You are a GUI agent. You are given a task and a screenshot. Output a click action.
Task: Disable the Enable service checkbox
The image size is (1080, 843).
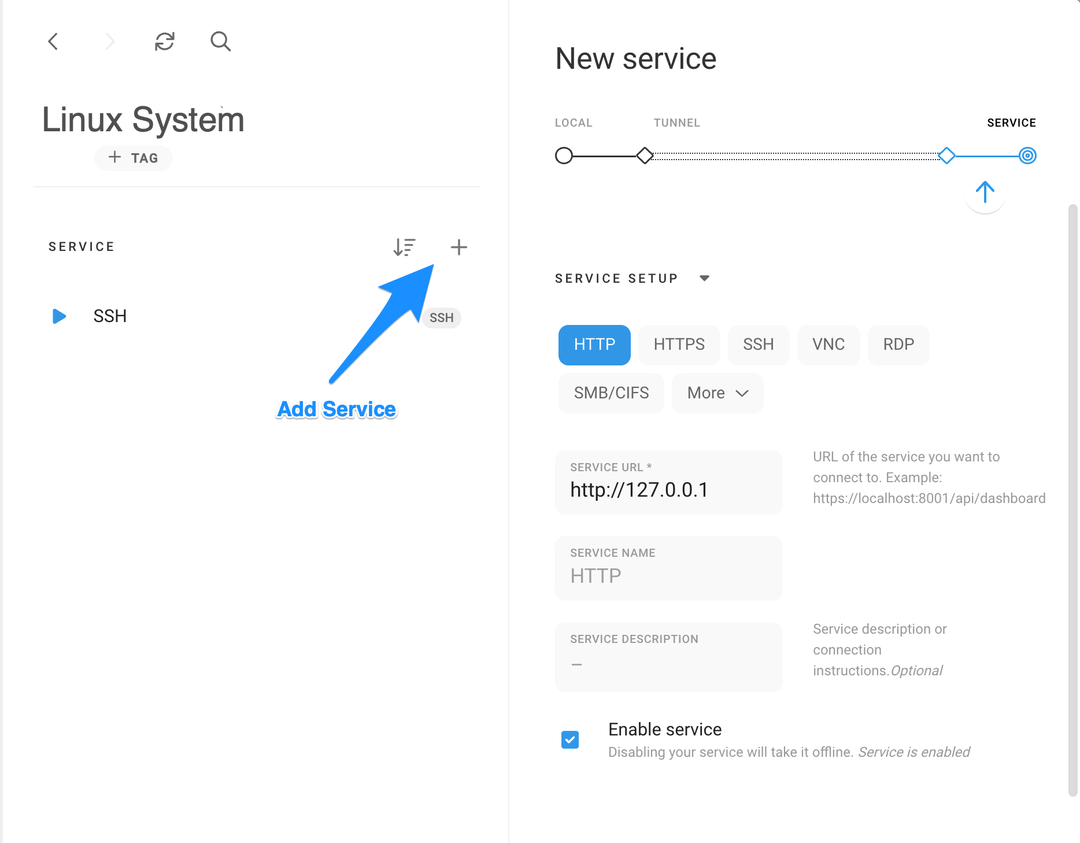tap(570, 739)
